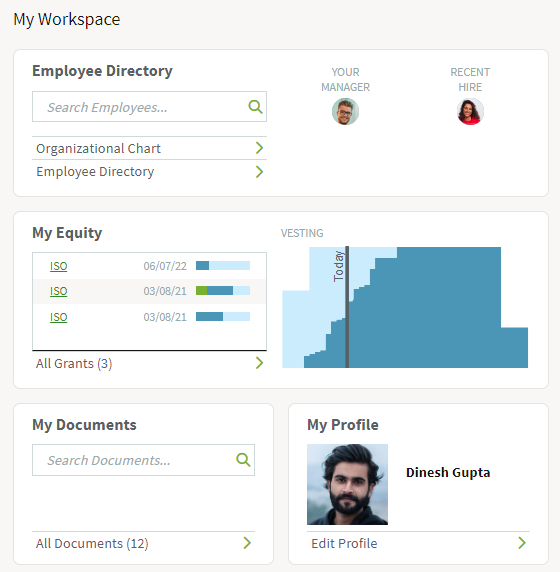Select the Edit Profile link
This screenshot has height=572, width=560.
344,544
